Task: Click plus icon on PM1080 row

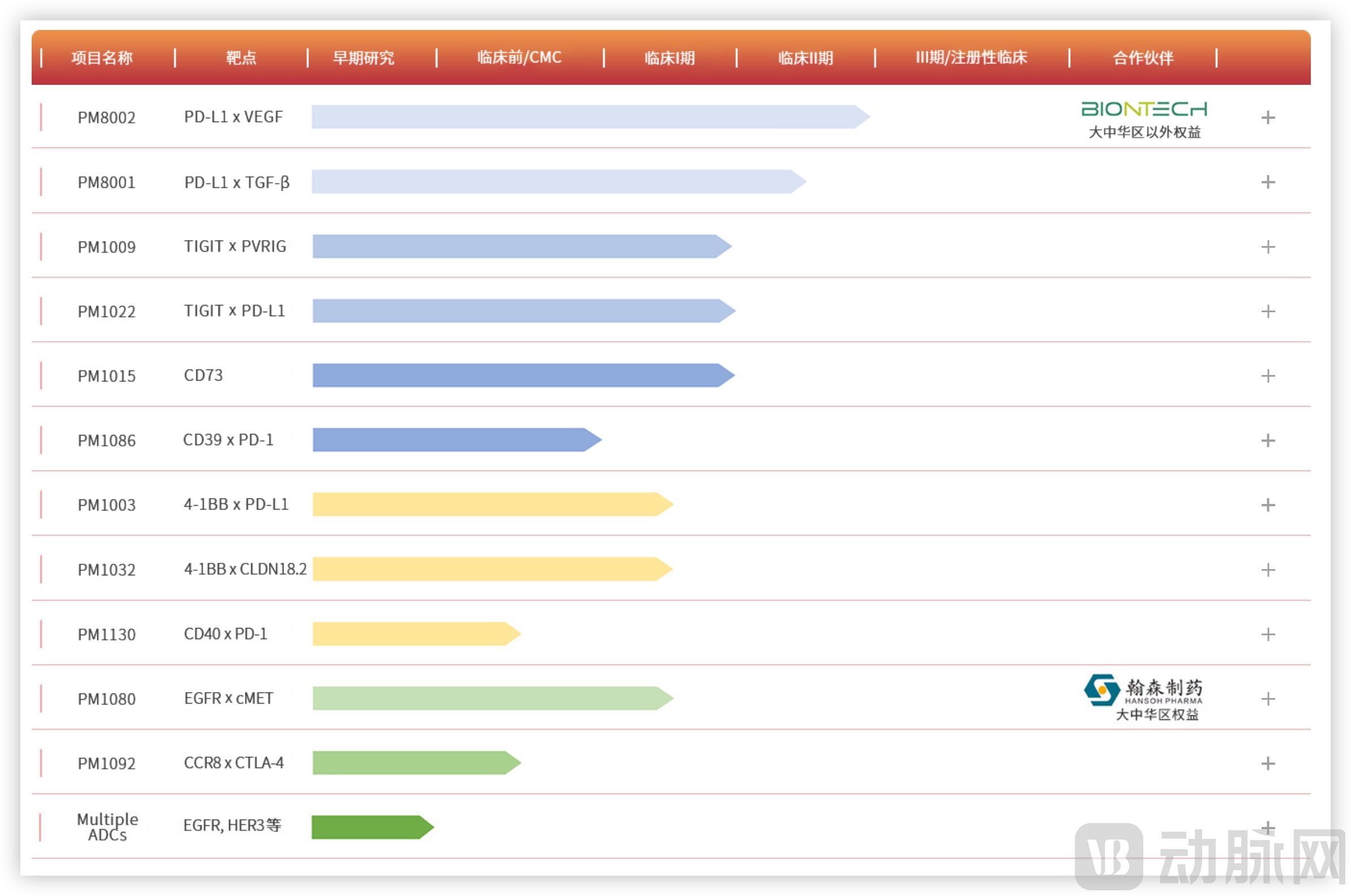Action: tap(1268, 699)
